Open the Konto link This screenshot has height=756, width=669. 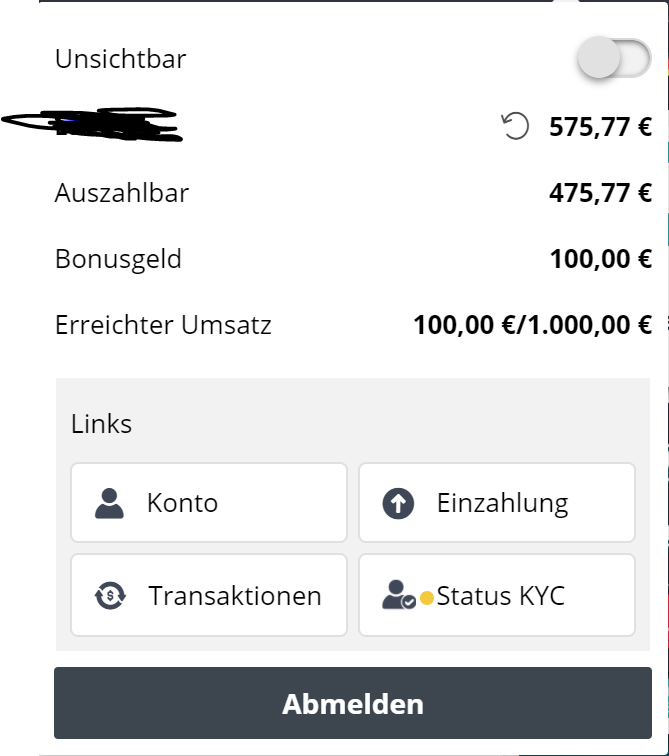(209, 502)
